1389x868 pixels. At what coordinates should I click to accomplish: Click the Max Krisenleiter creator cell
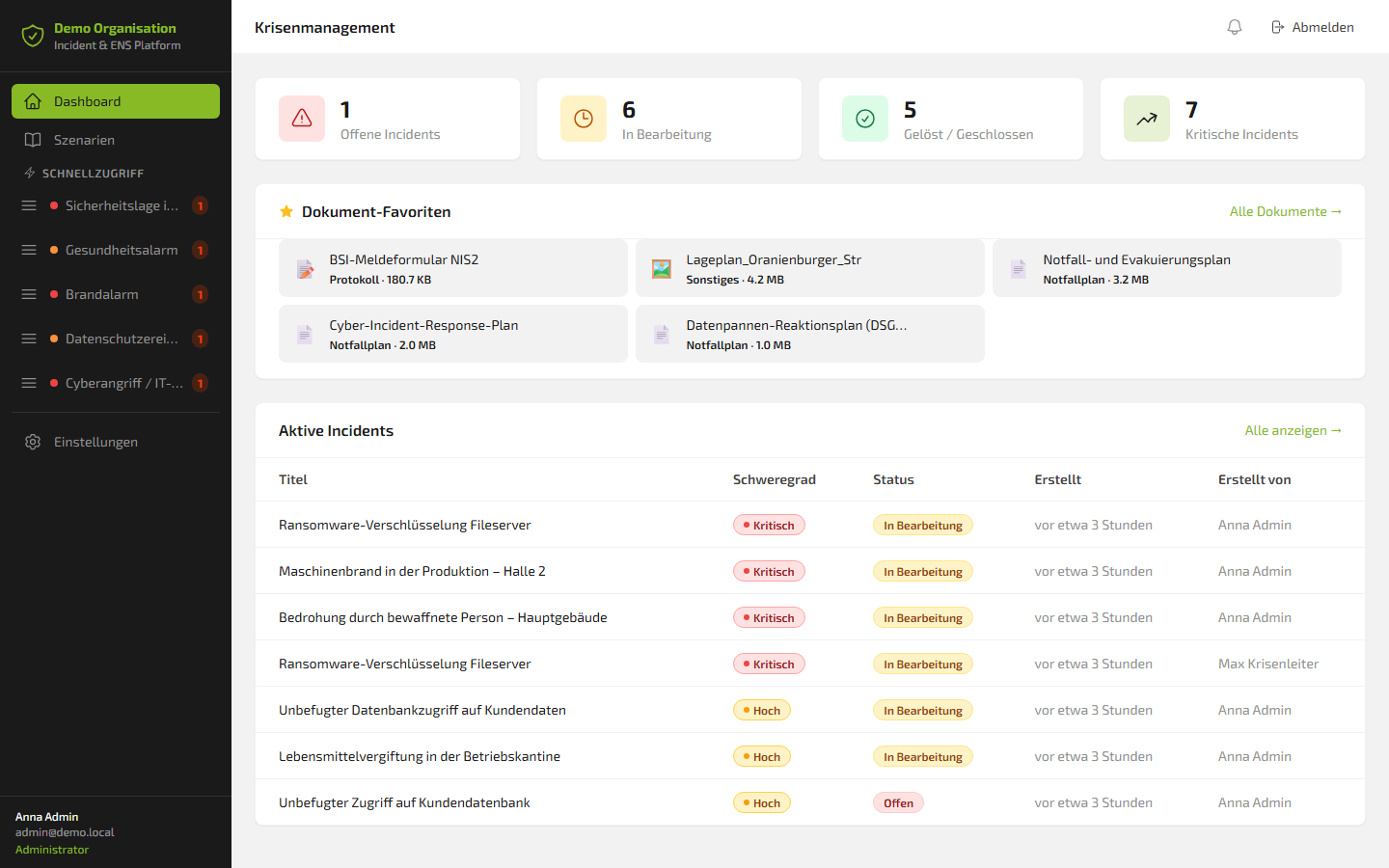(x=1268, y=664)
